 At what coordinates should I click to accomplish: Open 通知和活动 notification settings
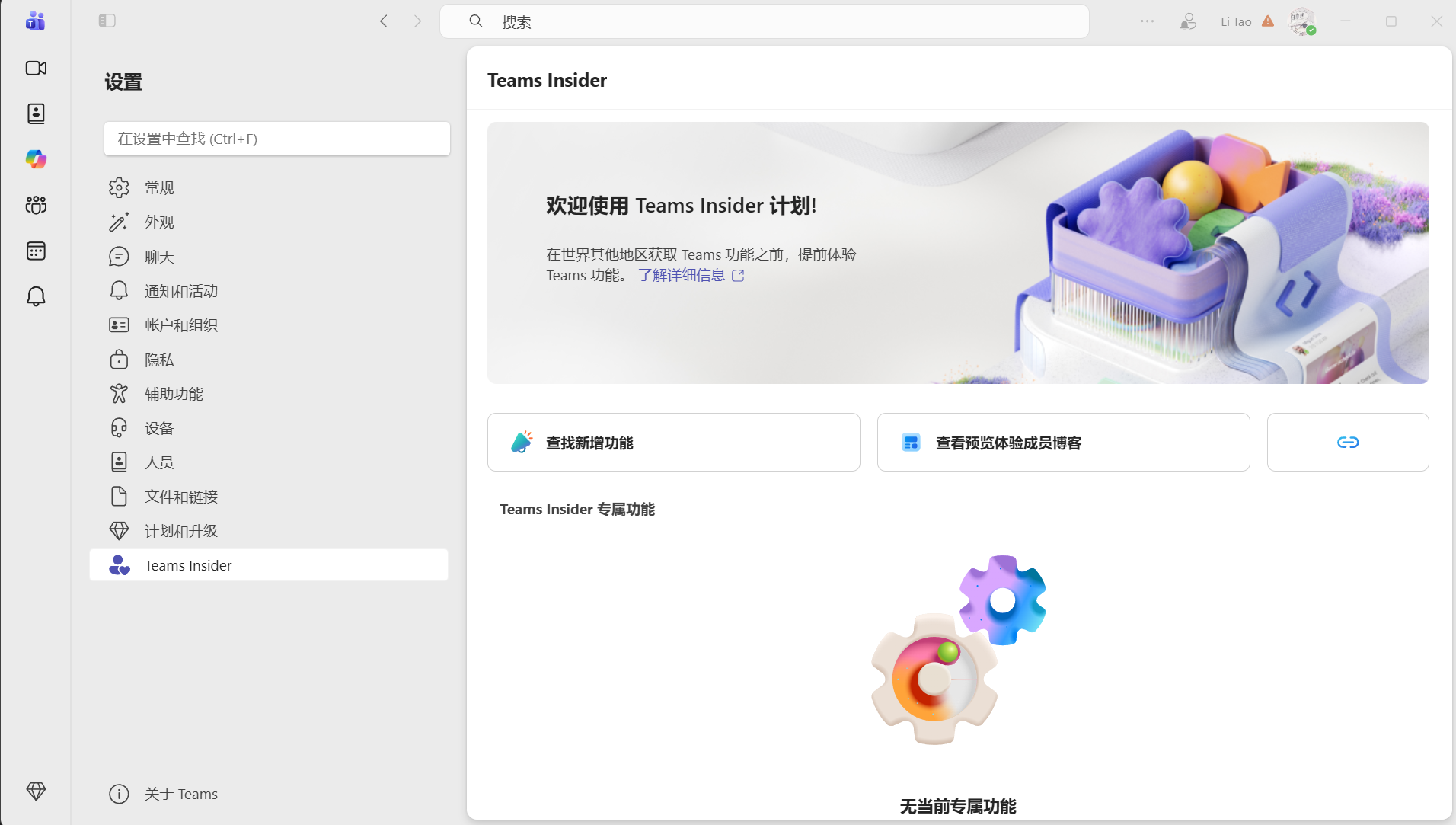coord(269,291)
